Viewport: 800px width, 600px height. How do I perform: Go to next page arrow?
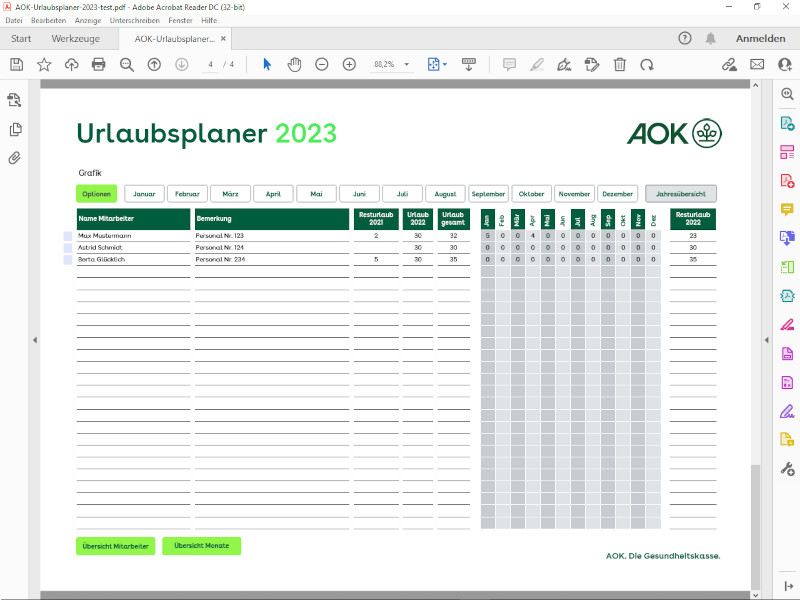pyautogui.click(x=182, y=64)
